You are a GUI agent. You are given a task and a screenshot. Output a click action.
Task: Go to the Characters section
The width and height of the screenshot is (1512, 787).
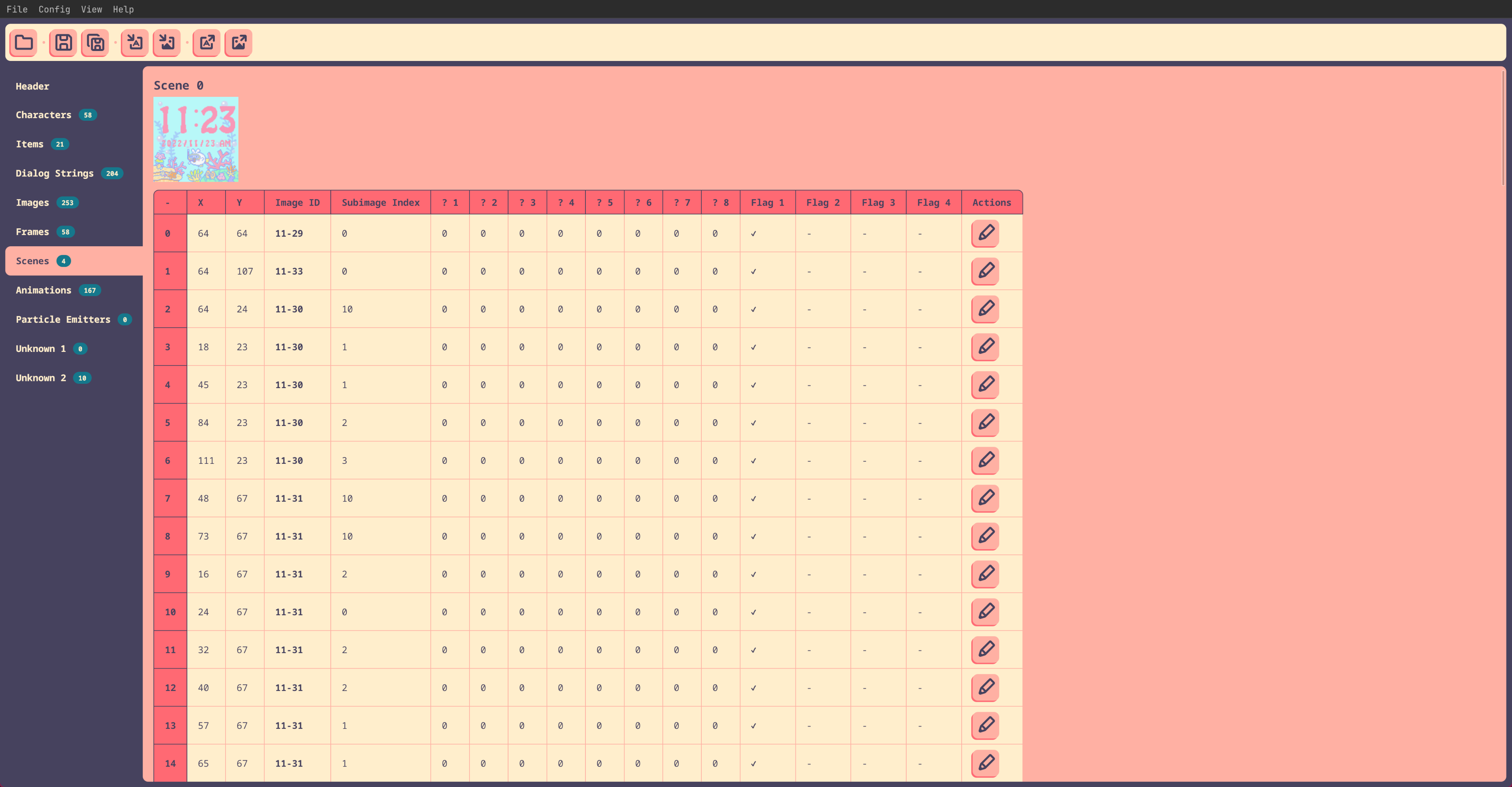point(74,115)
